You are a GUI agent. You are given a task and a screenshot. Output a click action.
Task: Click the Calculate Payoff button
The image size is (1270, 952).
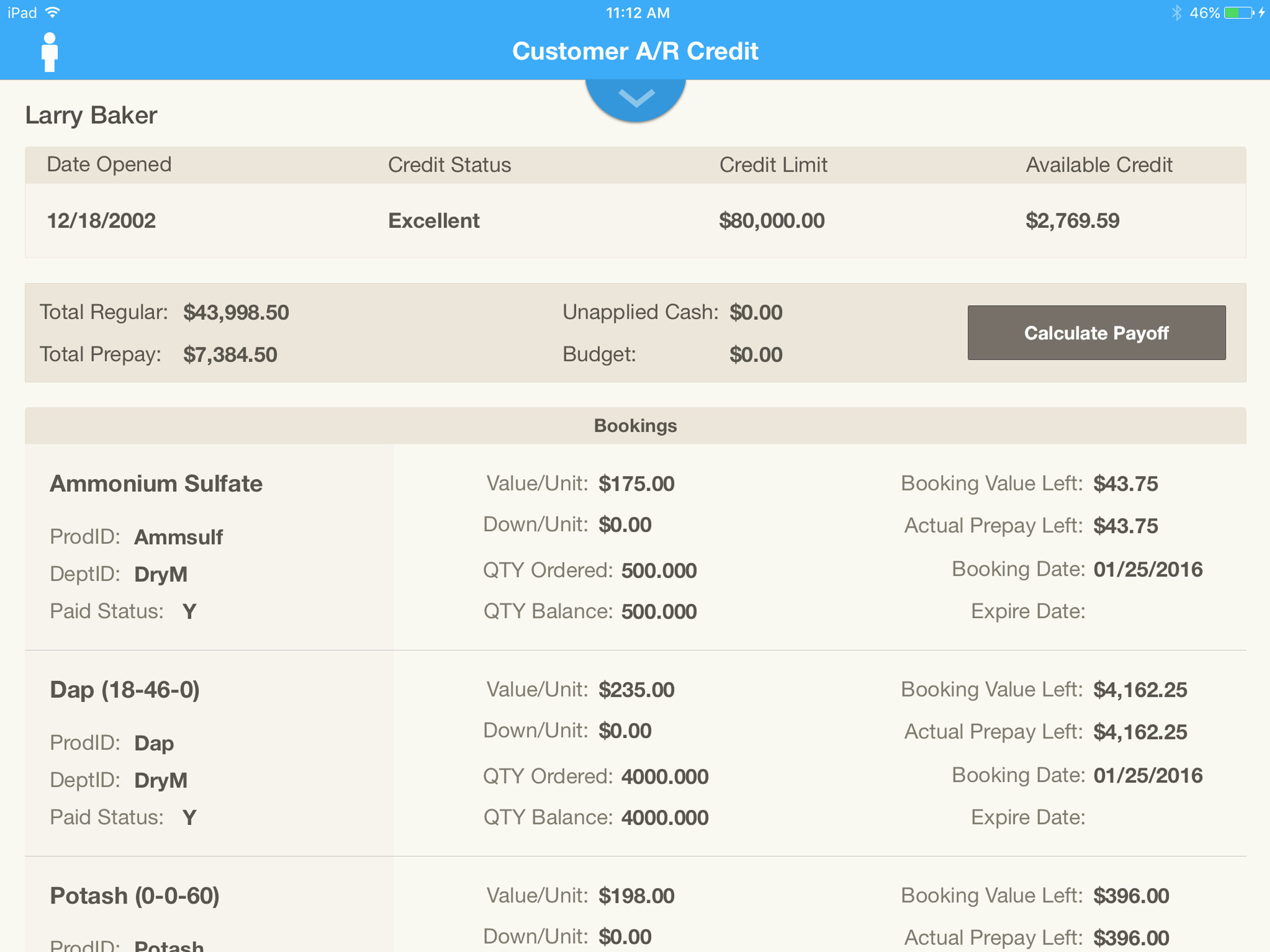click(1097, 333)
